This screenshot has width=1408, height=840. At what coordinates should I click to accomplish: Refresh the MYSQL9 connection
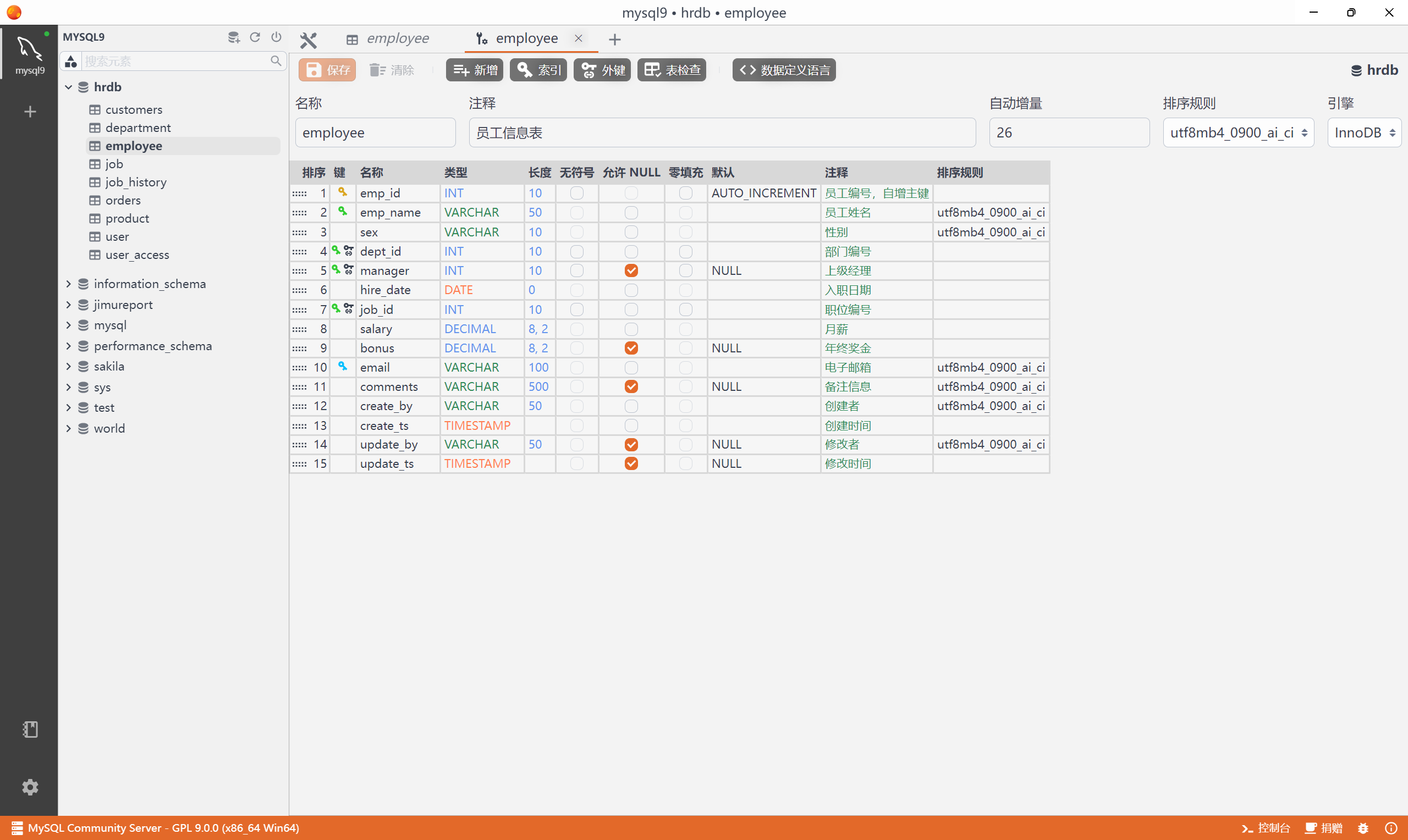click(x=255, y=37)
